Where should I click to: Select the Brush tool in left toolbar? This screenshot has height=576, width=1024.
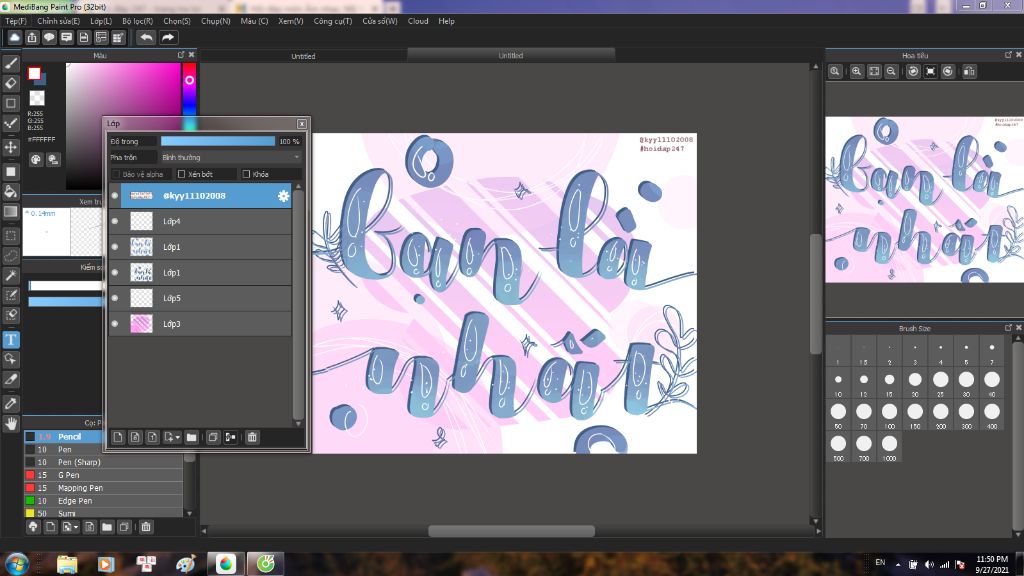point(11,63)
